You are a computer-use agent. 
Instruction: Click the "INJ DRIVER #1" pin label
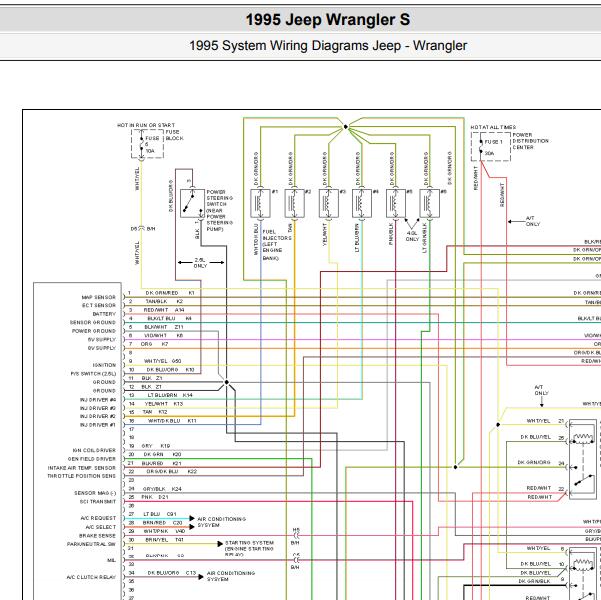pyautogui.click(x=98, y=425)
